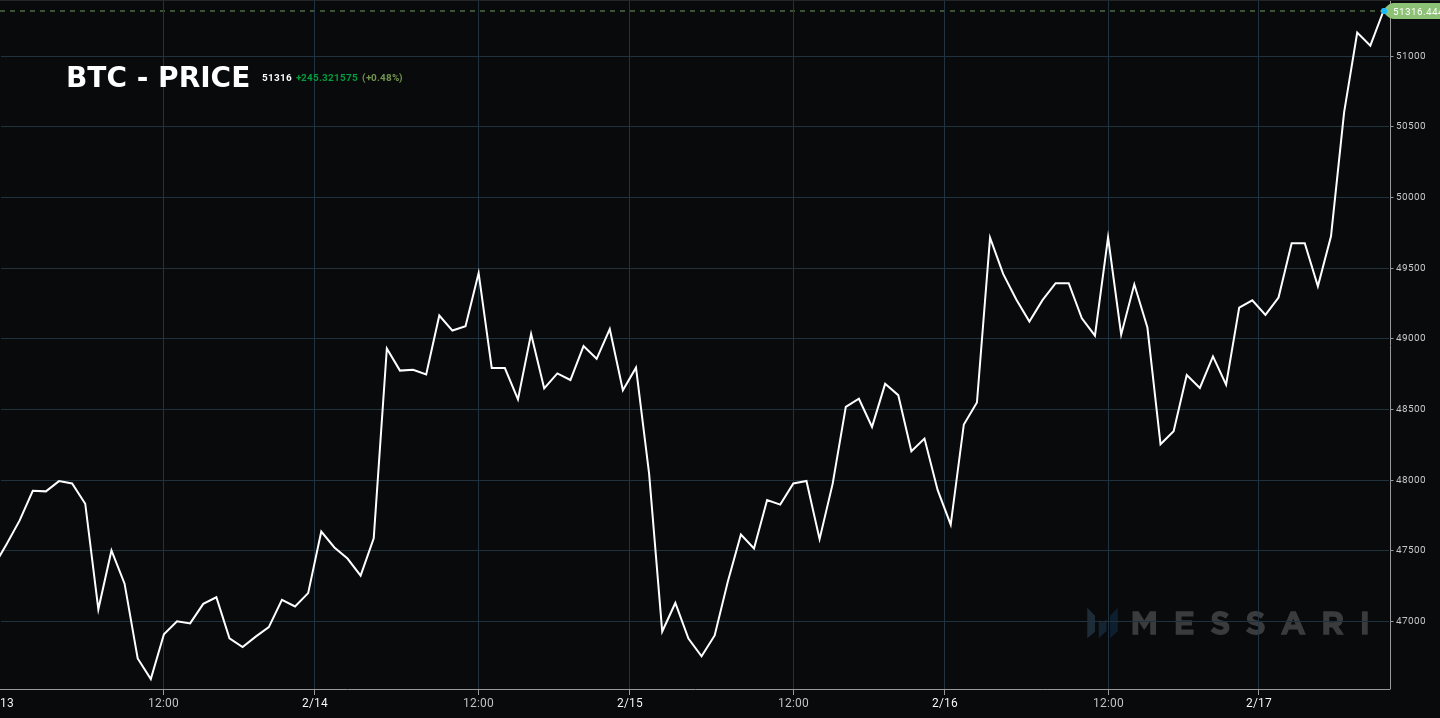The width and height of the screenshot is (1440, 718).
Task: Click the green 51316.44 price tag
Action: click(x=1414, y=11)
